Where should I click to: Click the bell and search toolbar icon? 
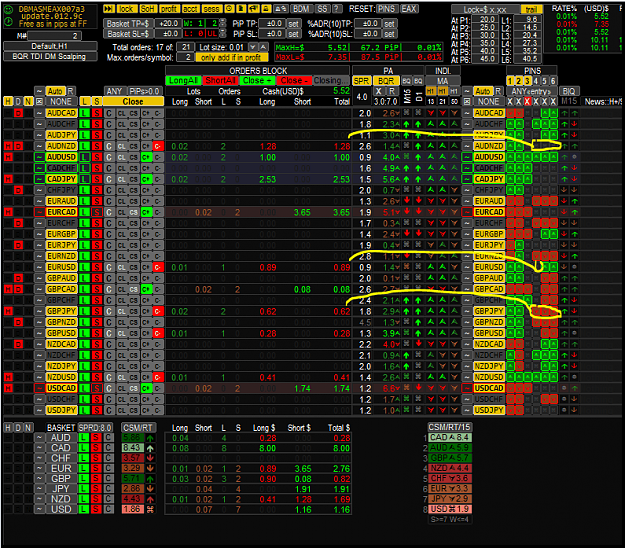281,9
